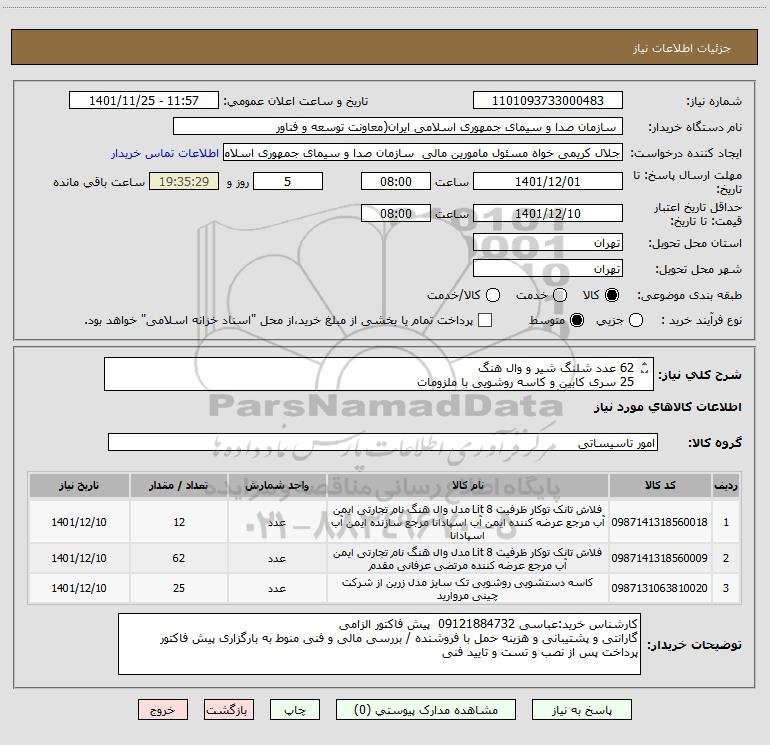The image size is (770, 745).
Task: Click the واحد شمارش column header
Action: (x=277, y=485)
